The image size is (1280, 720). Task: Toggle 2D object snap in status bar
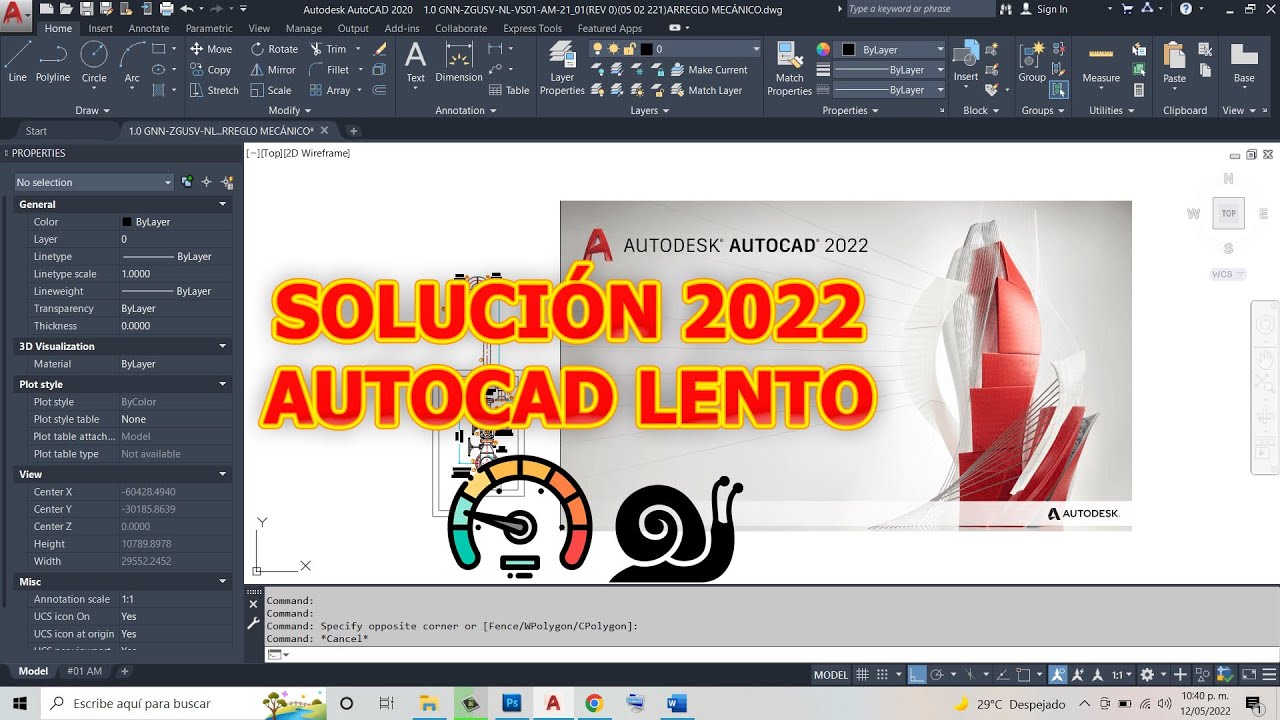[1023, 675]
